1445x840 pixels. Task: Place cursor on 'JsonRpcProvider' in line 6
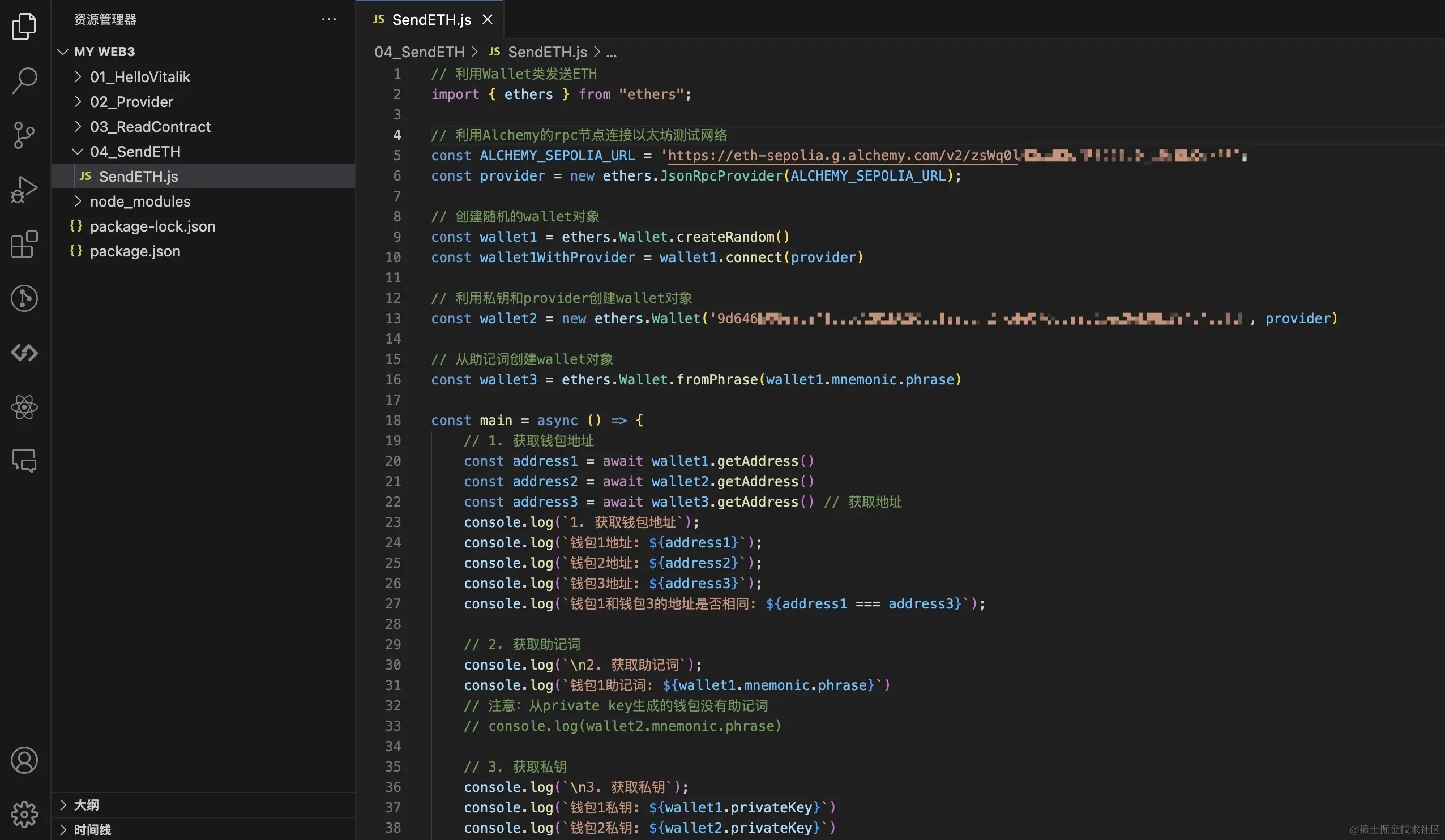pyautogui.click(x=721, y=176)
